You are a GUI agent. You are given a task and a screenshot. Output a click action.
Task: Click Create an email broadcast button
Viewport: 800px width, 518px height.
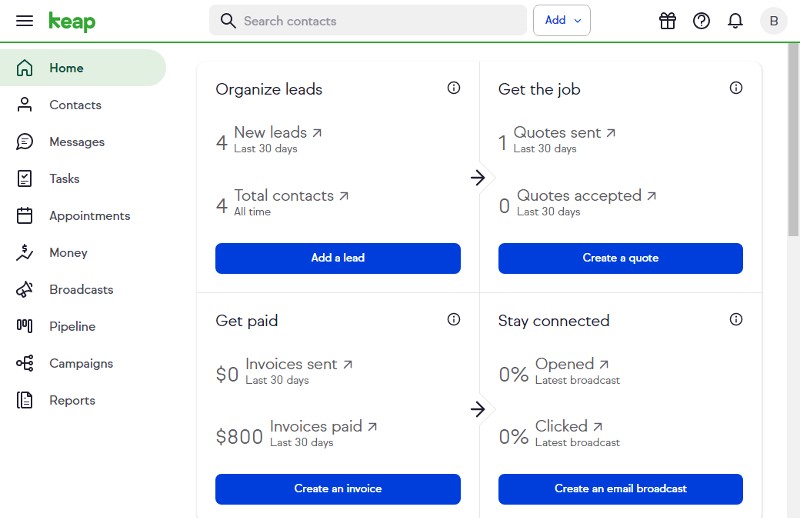click(620, 489)
